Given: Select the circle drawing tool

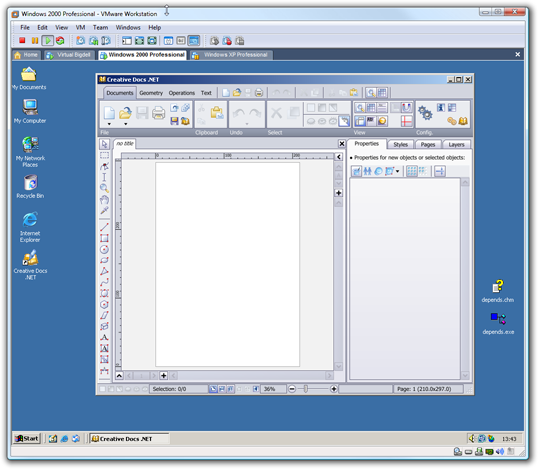Looking at the screenshot, I should [104, 249].
